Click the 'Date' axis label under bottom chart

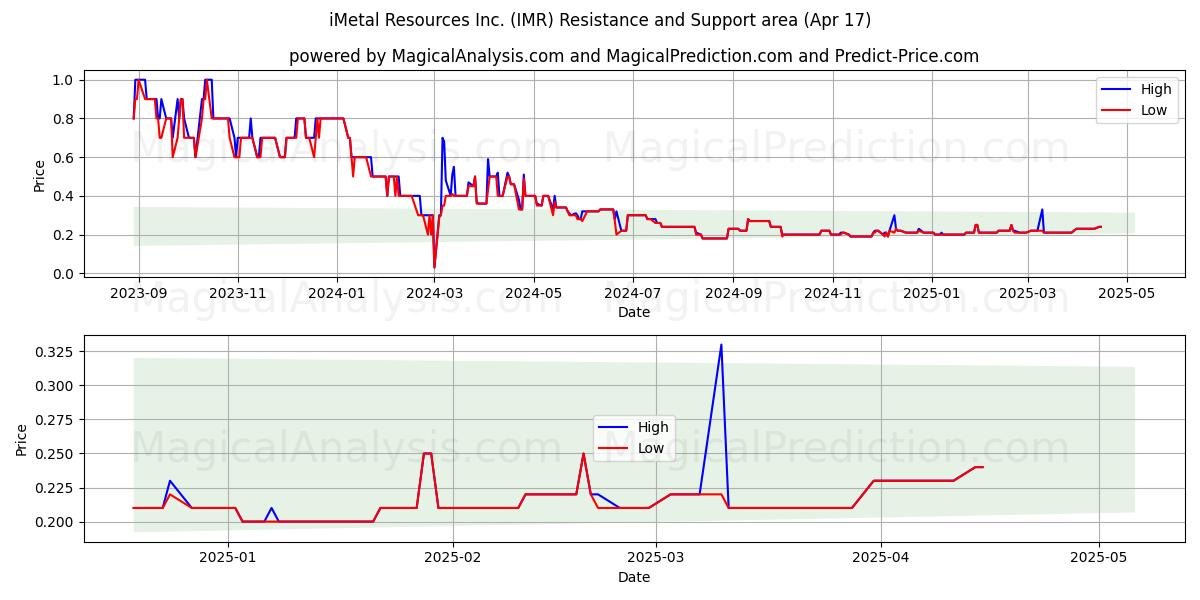point(634,578)
